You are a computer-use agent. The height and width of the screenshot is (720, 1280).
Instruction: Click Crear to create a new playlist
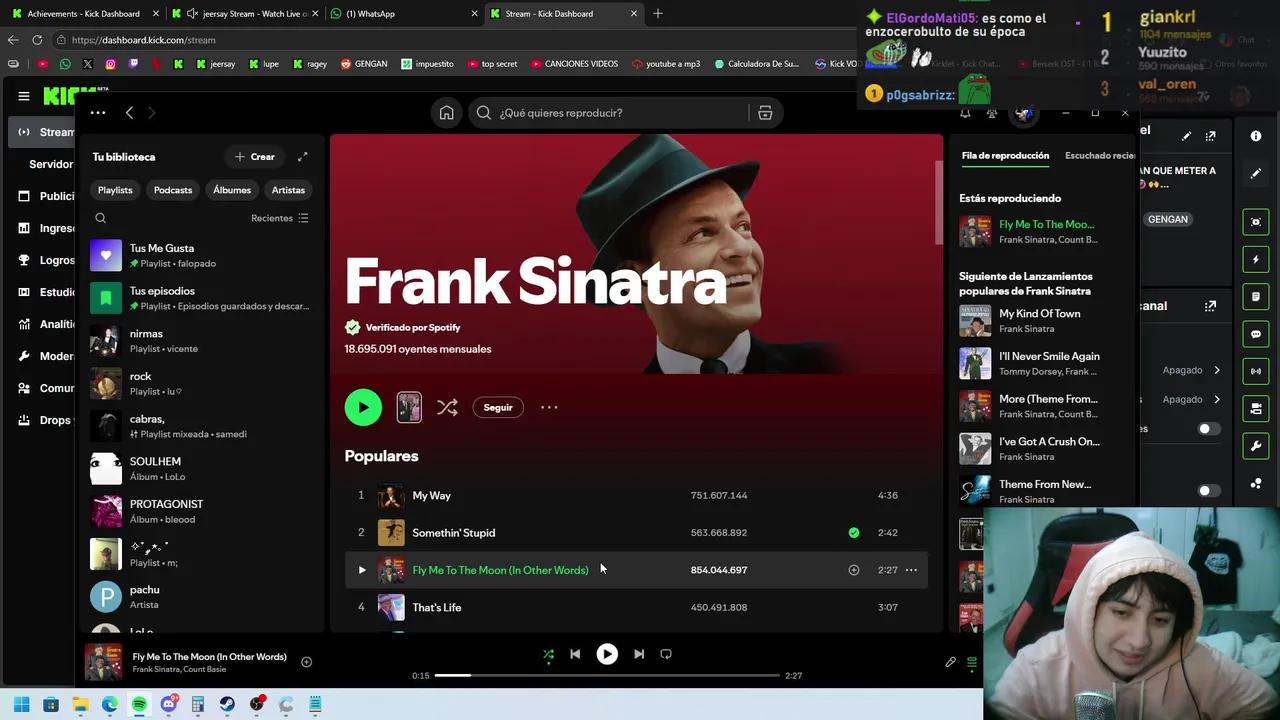coord(255,157)
